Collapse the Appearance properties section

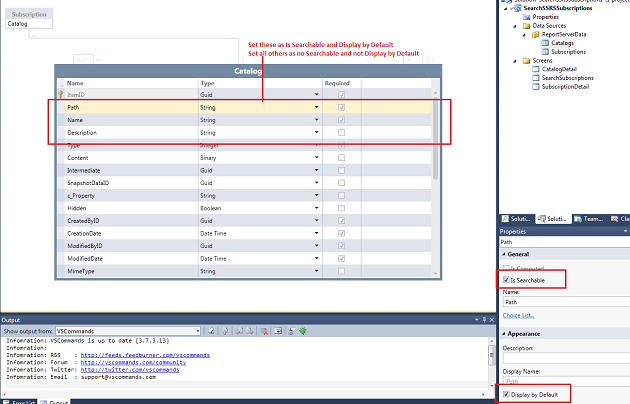[504, 334]
